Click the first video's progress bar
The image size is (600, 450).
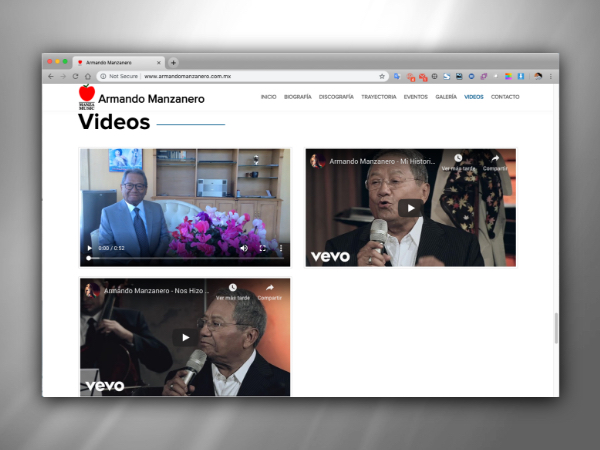coord(186,258)
